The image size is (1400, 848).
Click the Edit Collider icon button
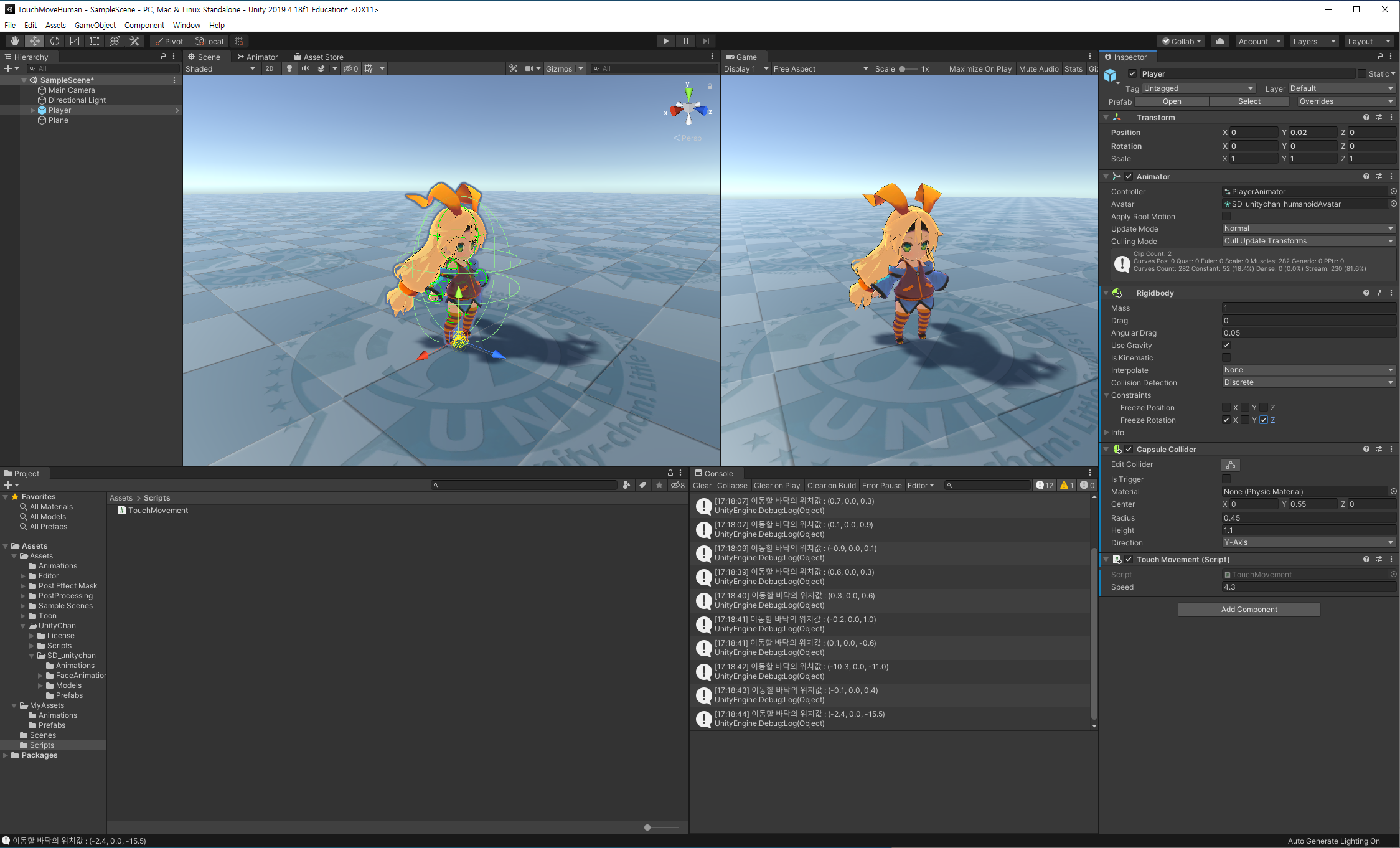click(1230, 465)
